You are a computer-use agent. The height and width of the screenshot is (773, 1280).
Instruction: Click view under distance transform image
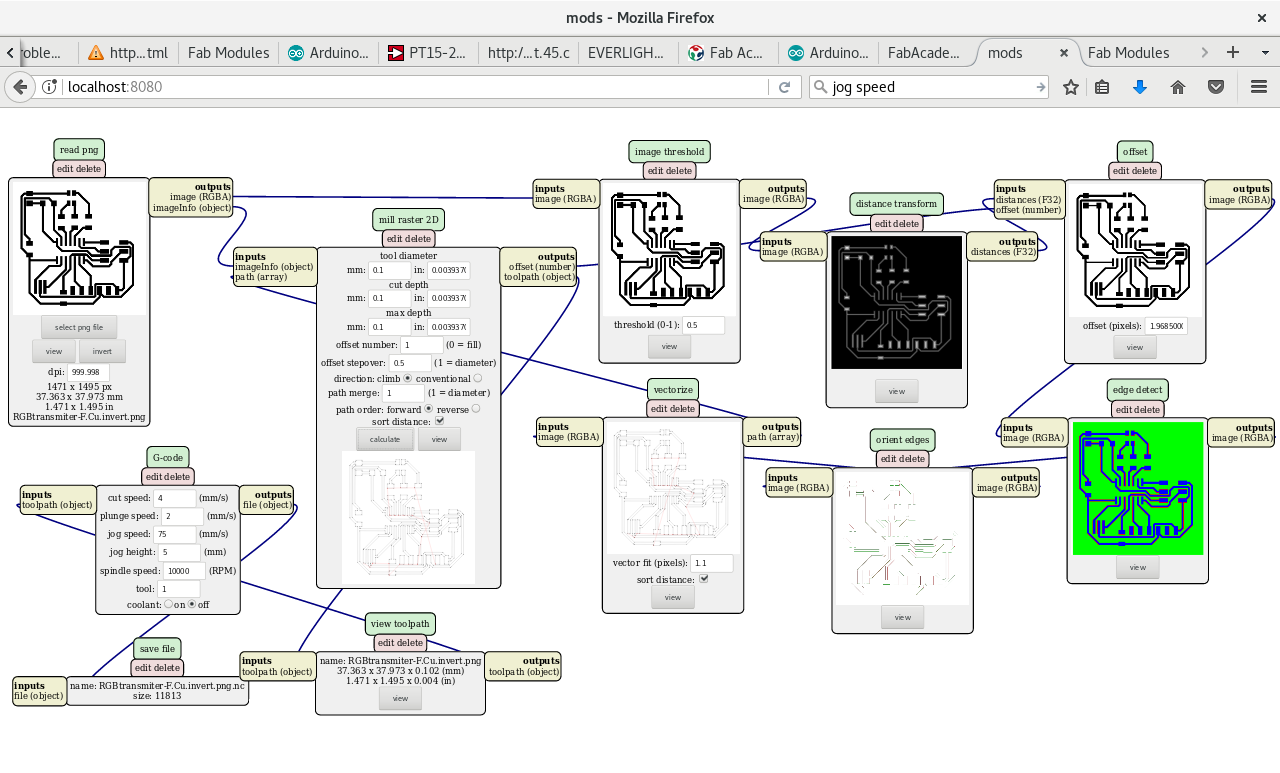[896, 391]
